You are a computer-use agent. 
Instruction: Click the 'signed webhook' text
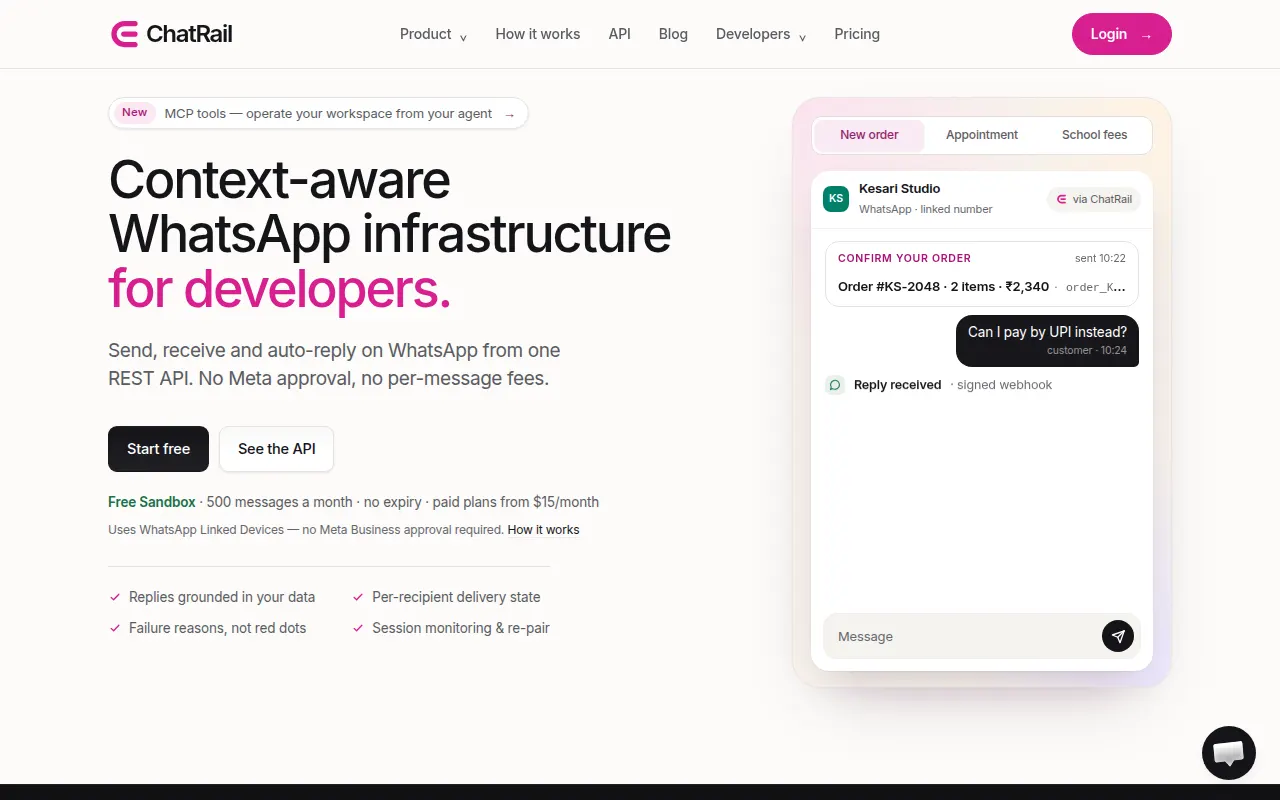point(1004,385)
